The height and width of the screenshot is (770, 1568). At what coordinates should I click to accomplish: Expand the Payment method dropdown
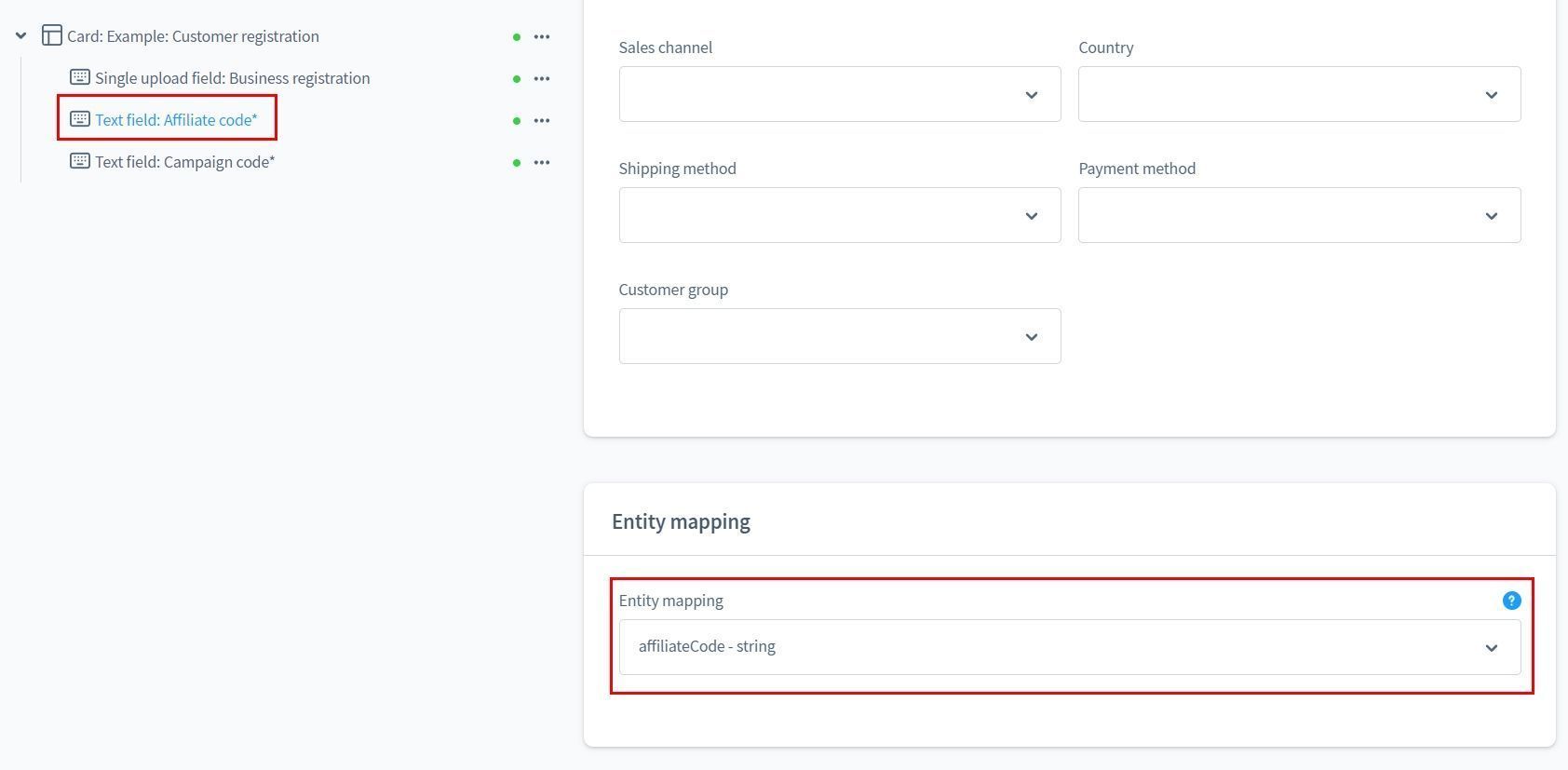[1299, 215]
